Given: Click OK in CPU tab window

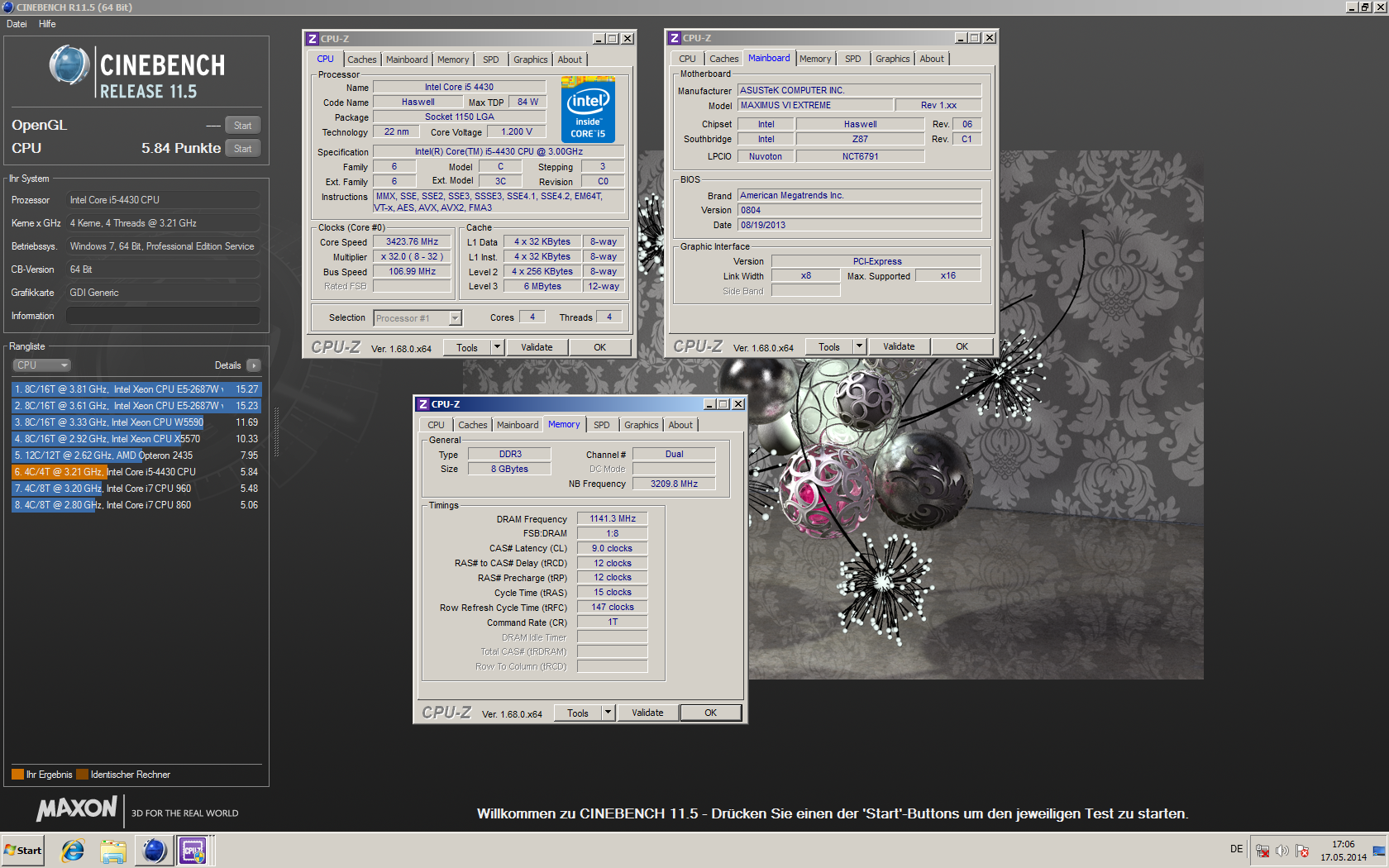Looking at the screenshot, I should tap(600, 347).
